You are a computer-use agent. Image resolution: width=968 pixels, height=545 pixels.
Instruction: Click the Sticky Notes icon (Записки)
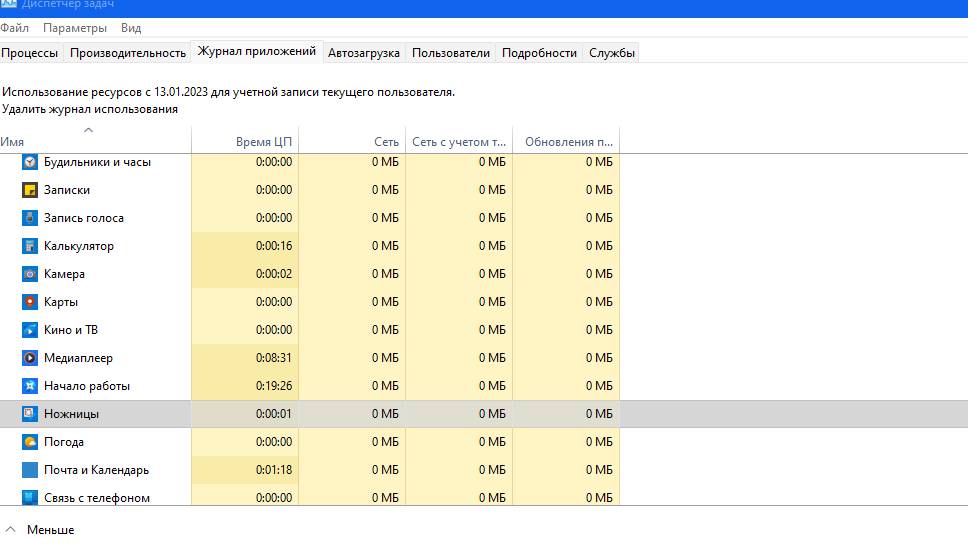pos(30,189)
